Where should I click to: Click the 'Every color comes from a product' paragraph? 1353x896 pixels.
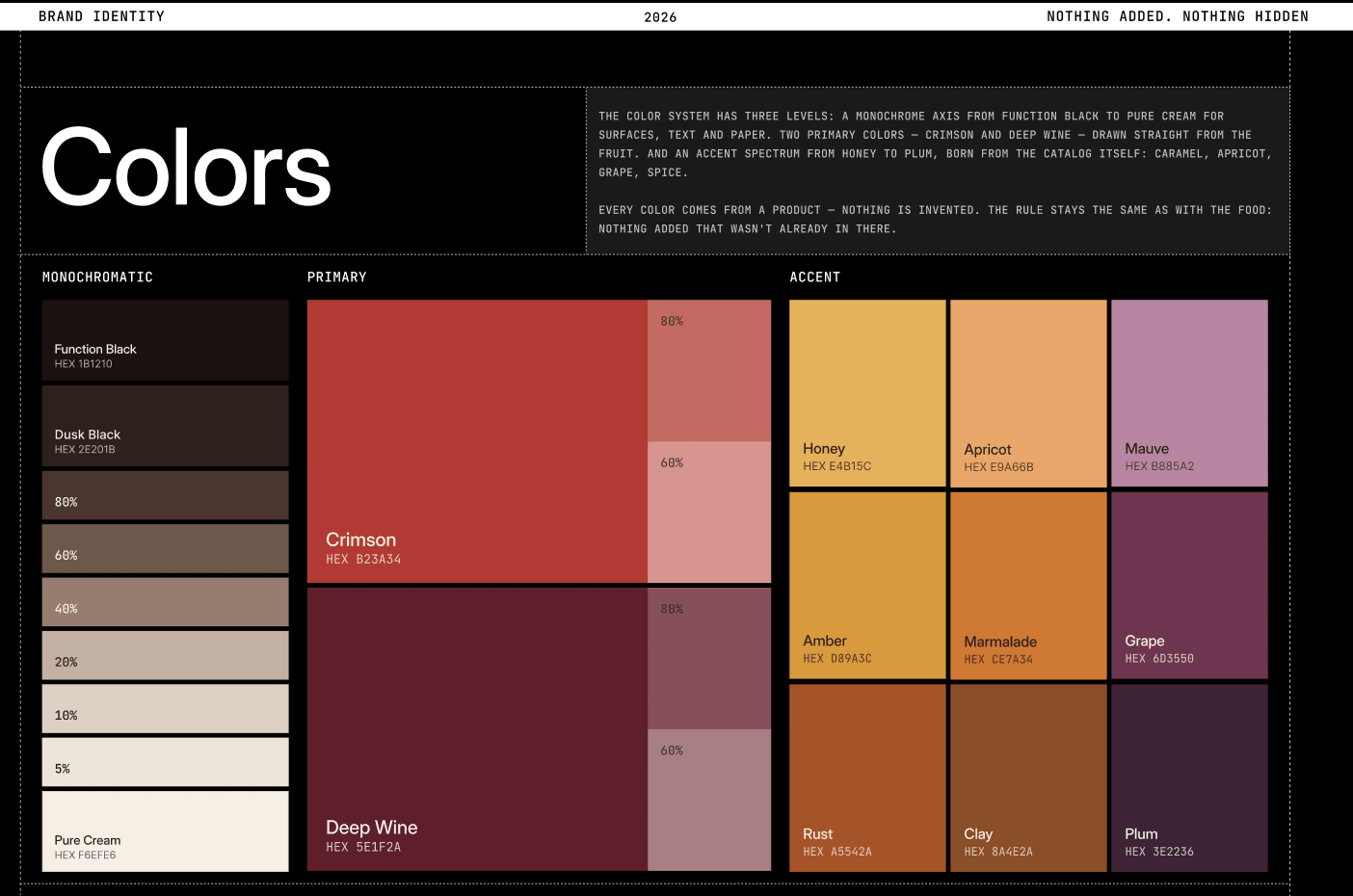pos(936,220)
